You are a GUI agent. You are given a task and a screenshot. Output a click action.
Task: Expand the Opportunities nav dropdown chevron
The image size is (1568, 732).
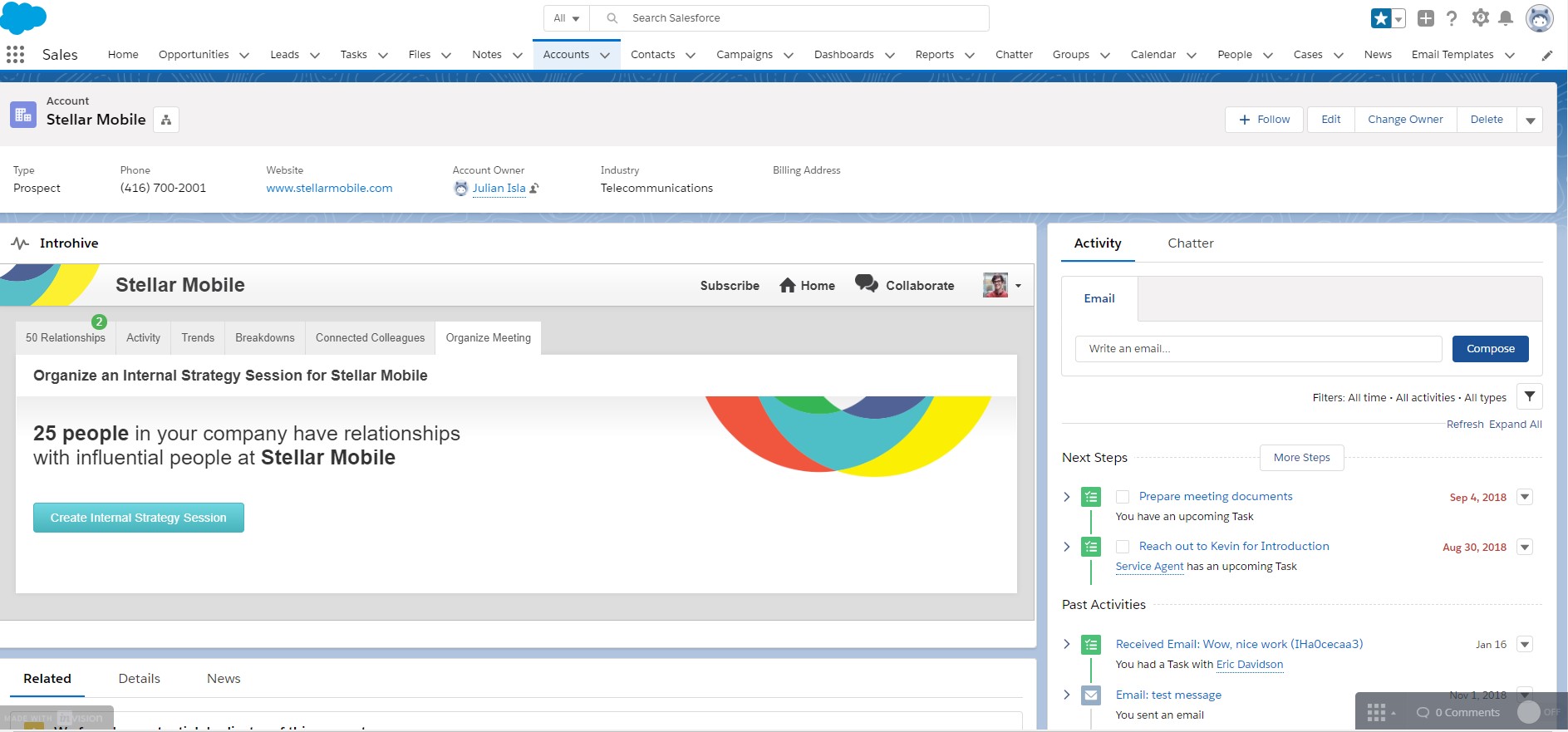pyautogui.click(x=244, y=56)
